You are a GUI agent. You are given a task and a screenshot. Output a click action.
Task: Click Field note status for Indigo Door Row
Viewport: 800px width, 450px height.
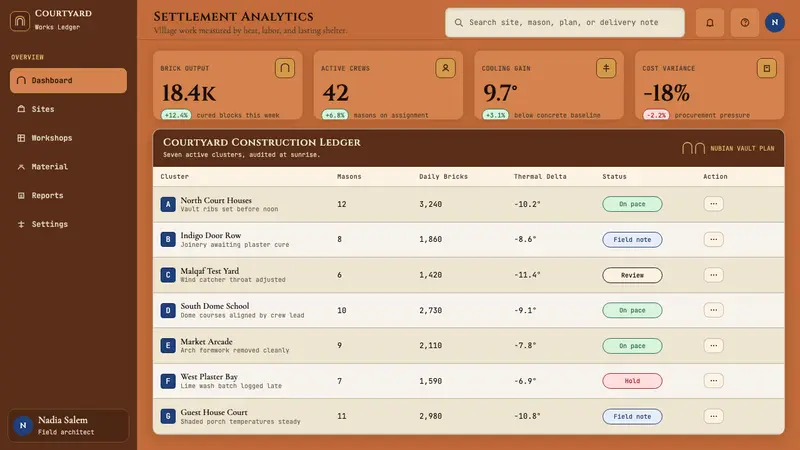632,239
